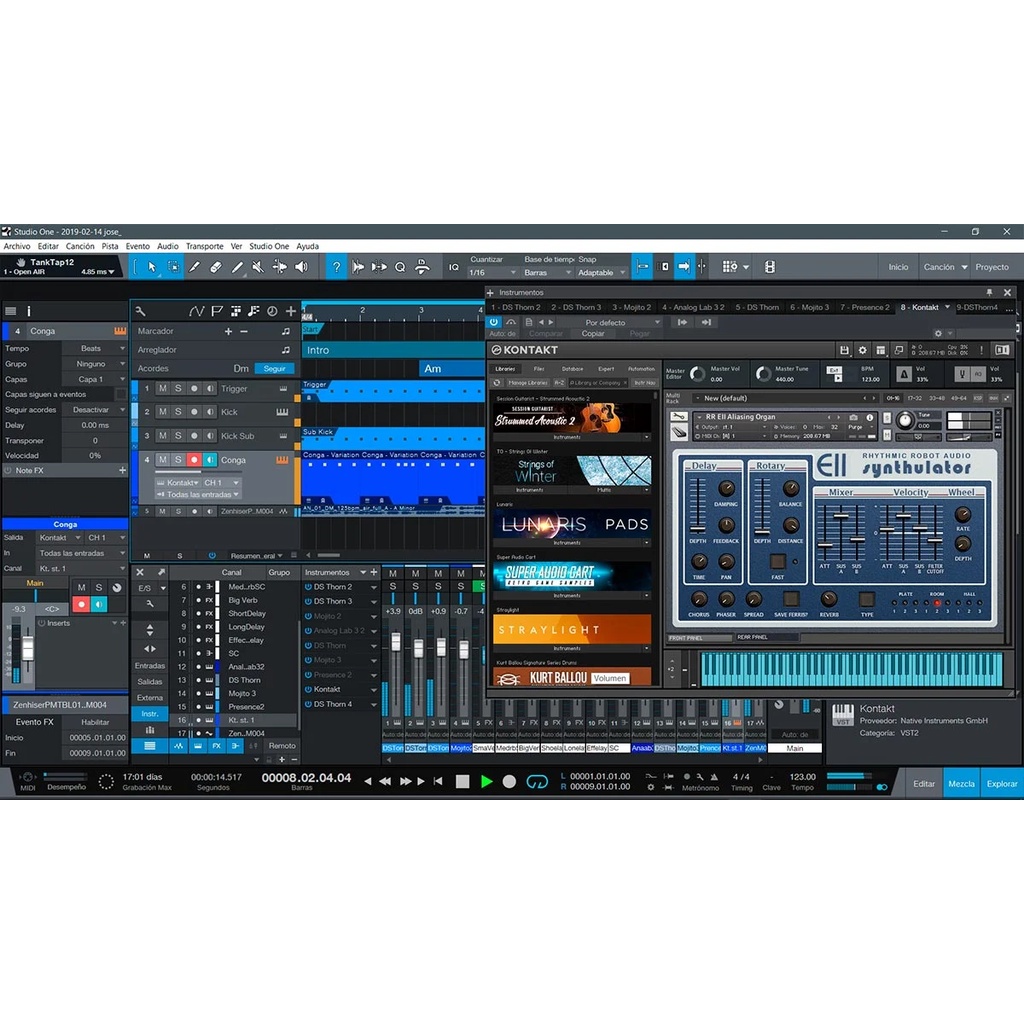The image size is (1024, 1024).
Task: Pin the Instrumentos window
Action: point(989,293)
